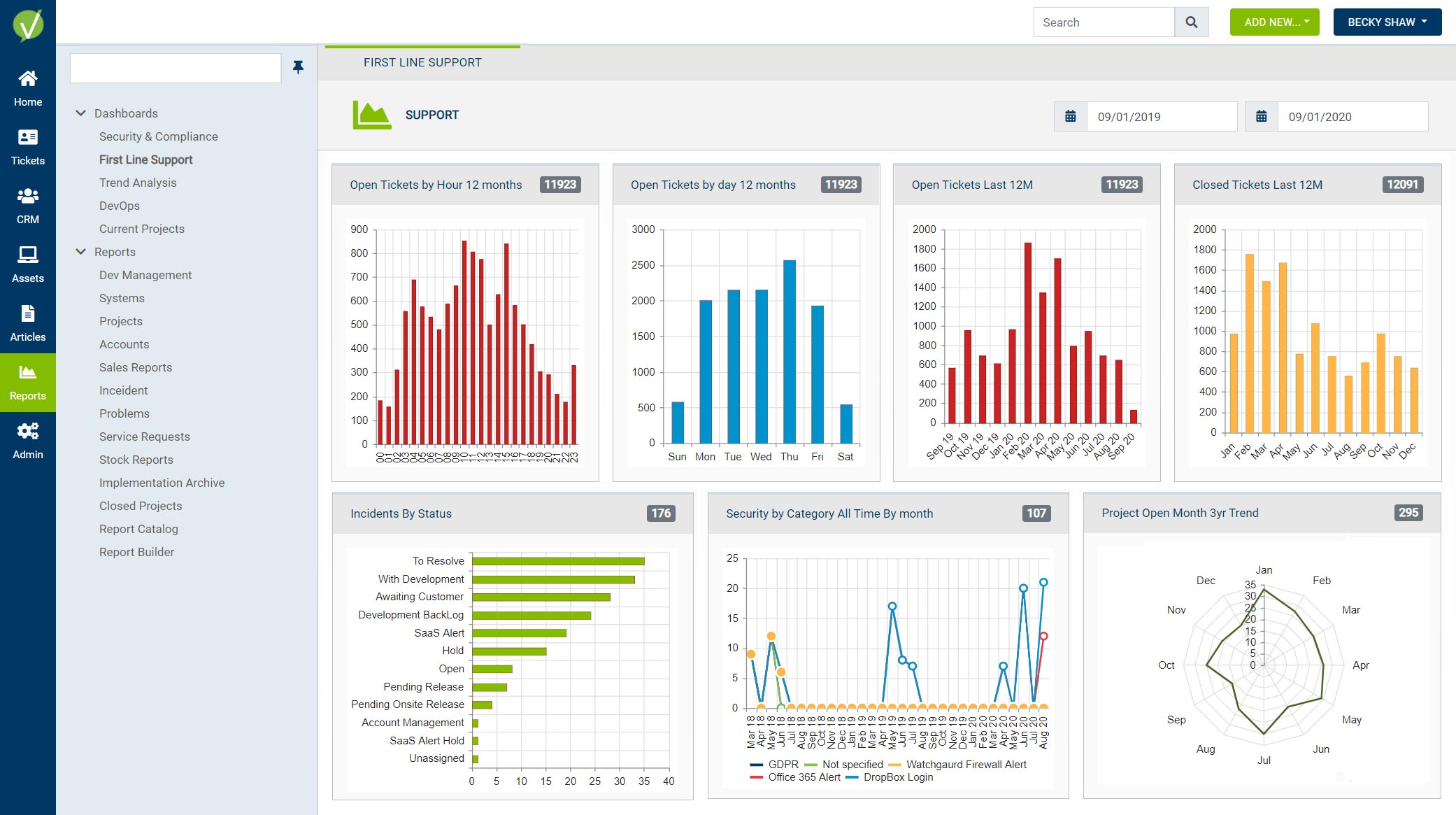Collapse the Dashboards tree section
The width and height of the screenshot is (1456, 815).
pos(81,113)
